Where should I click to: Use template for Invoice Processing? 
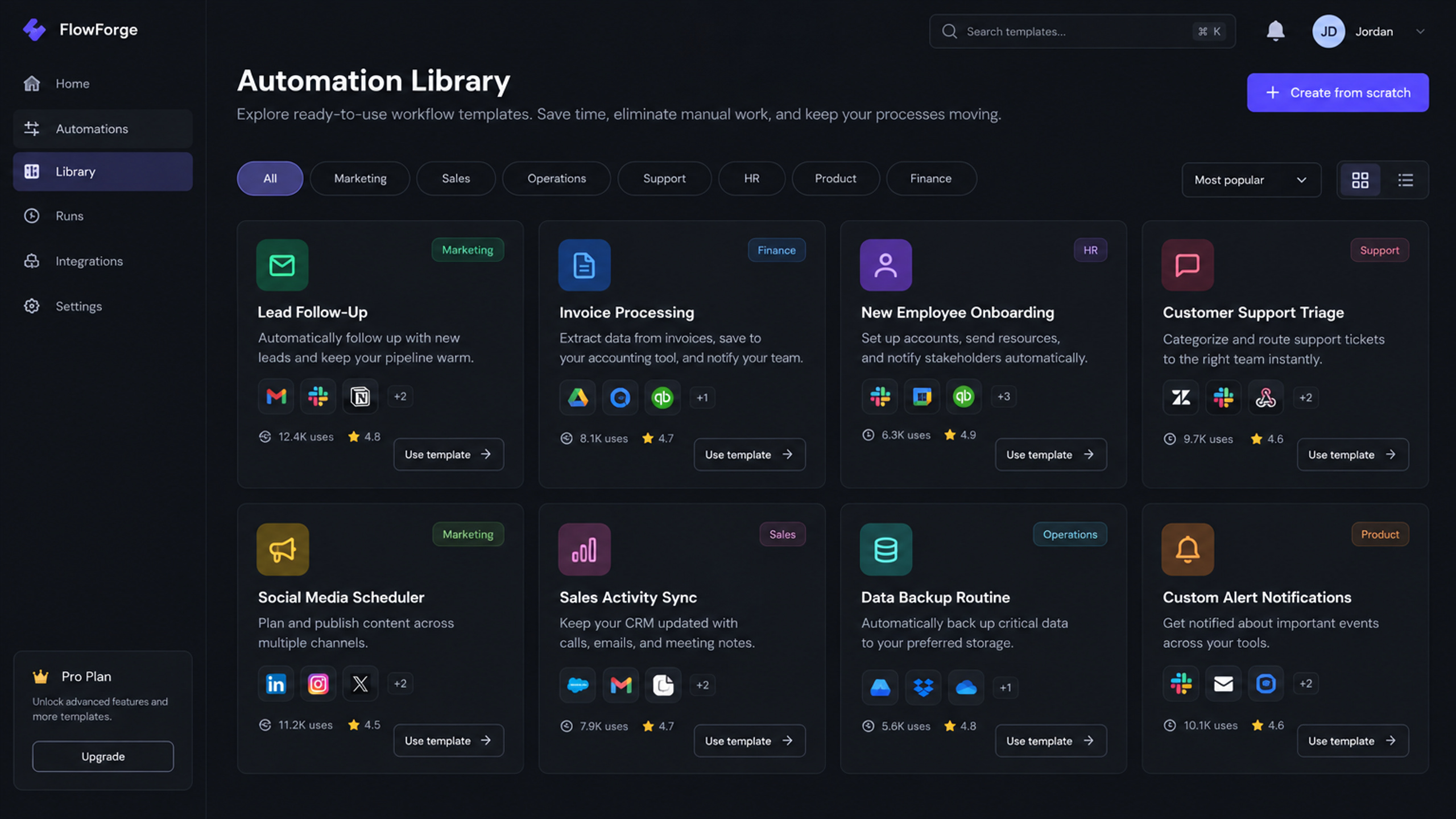coord(750,454)
